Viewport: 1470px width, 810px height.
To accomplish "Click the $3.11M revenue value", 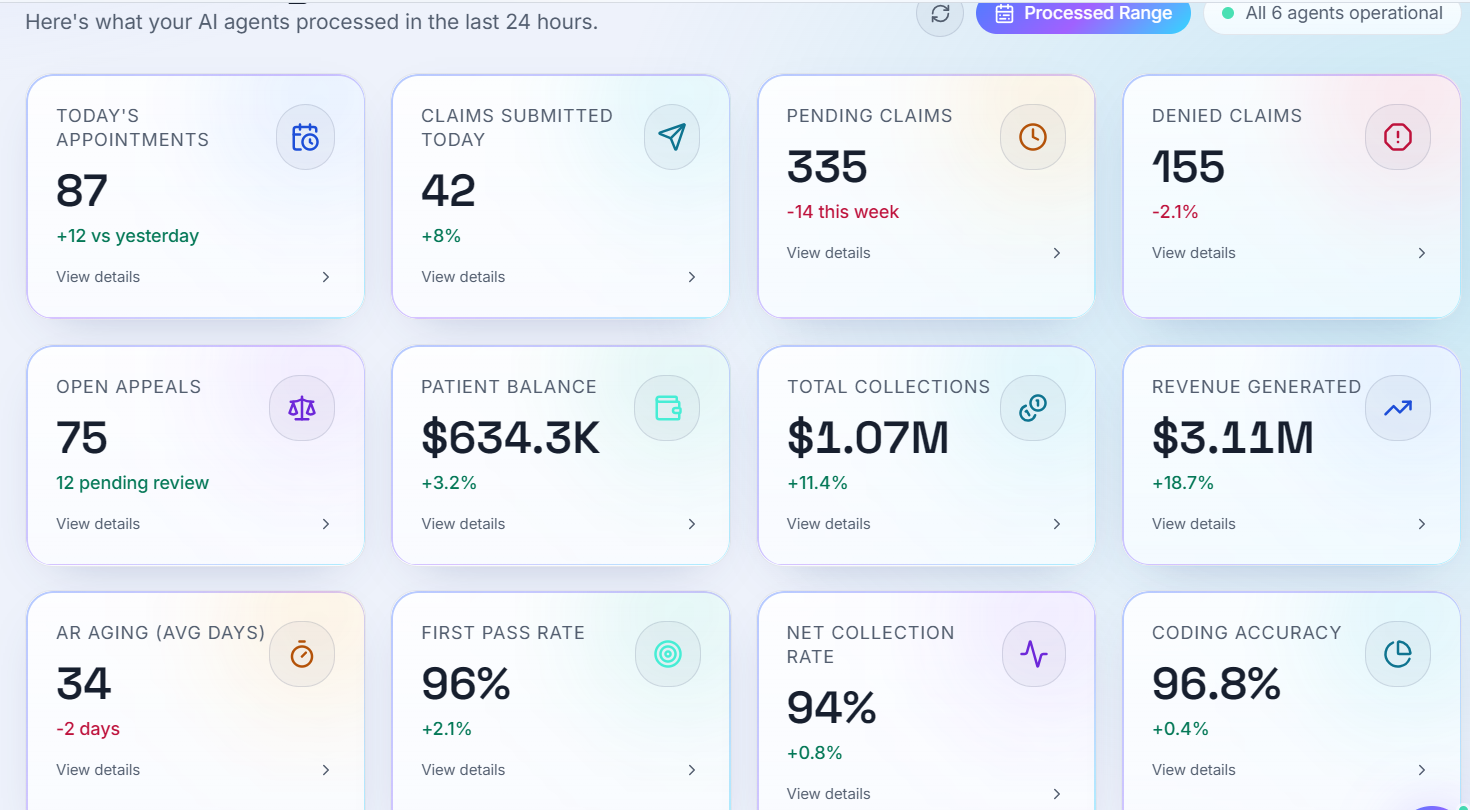I will (1233, 438).
